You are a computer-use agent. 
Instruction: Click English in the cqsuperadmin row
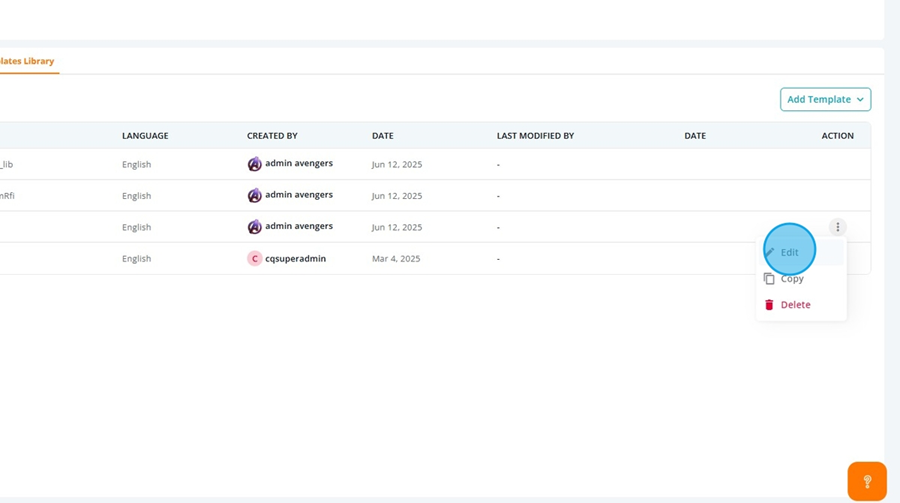click(x=137, y=258)
